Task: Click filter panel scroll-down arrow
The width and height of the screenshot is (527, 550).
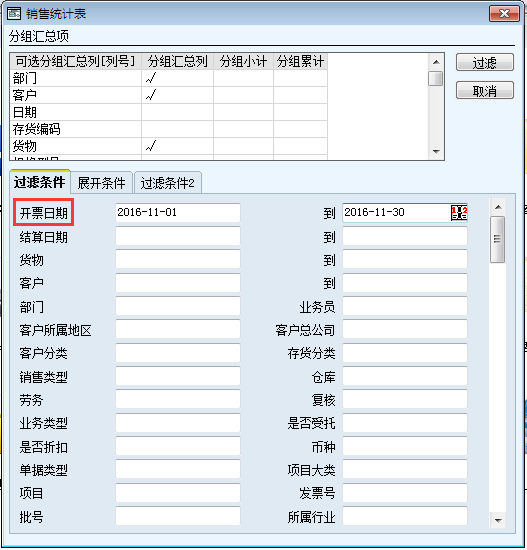Action: pos(498,521)
